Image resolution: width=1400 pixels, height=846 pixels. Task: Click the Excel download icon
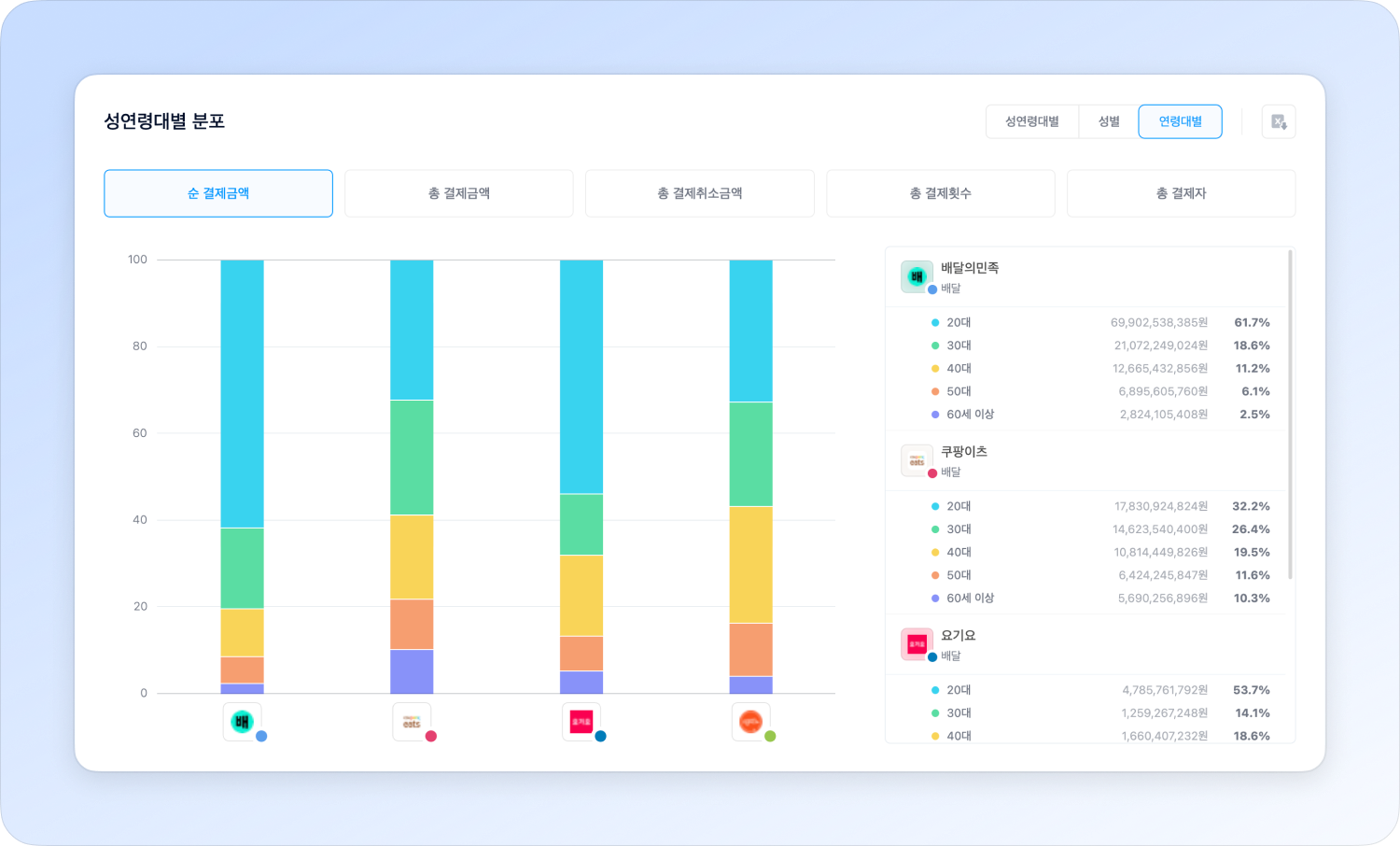point(1278,121)
